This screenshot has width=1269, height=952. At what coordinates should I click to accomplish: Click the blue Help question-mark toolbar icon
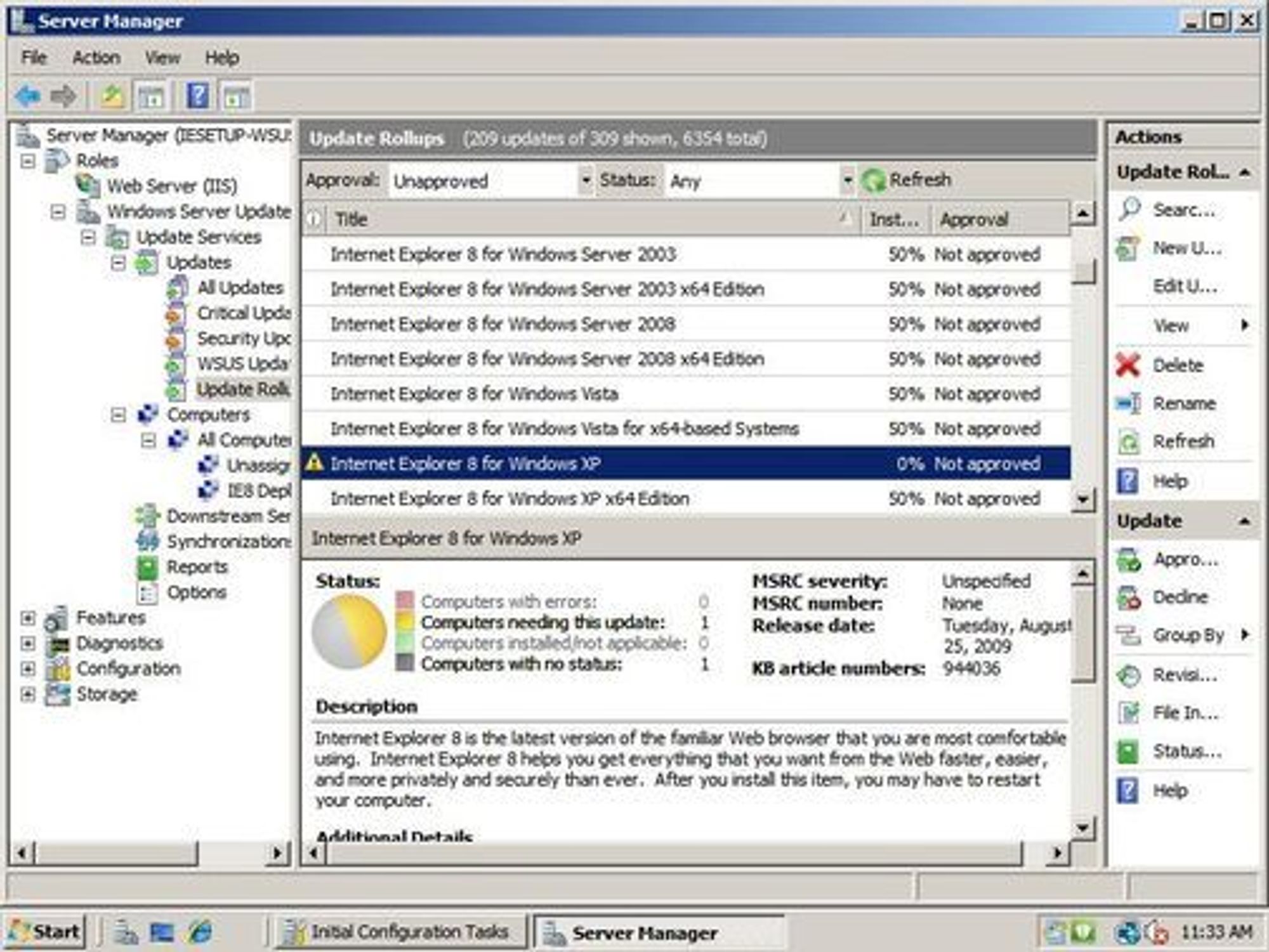coord(197,97)
